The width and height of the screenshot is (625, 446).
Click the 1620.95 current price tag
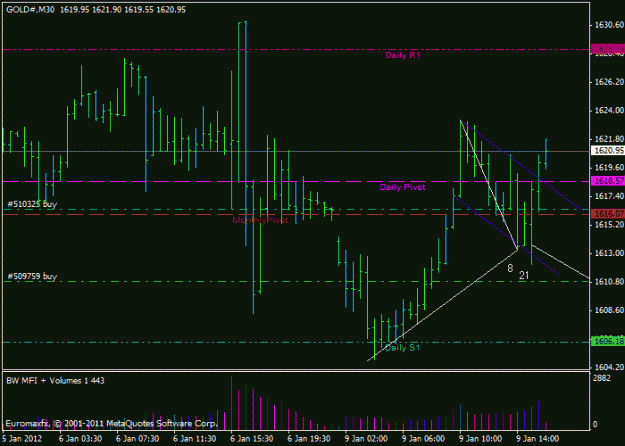tap(607, 151)
